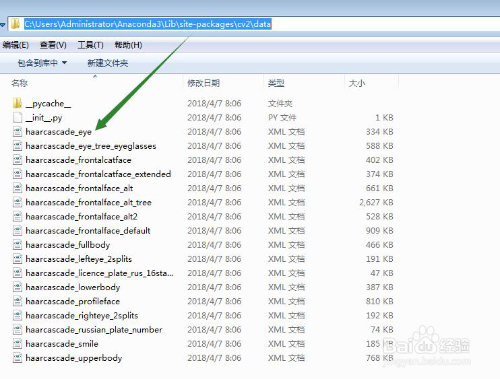Screen dimensions: 500x379
Task: Select the file name haarcascade_frontalface_alt2
Action: coord(82,217)
